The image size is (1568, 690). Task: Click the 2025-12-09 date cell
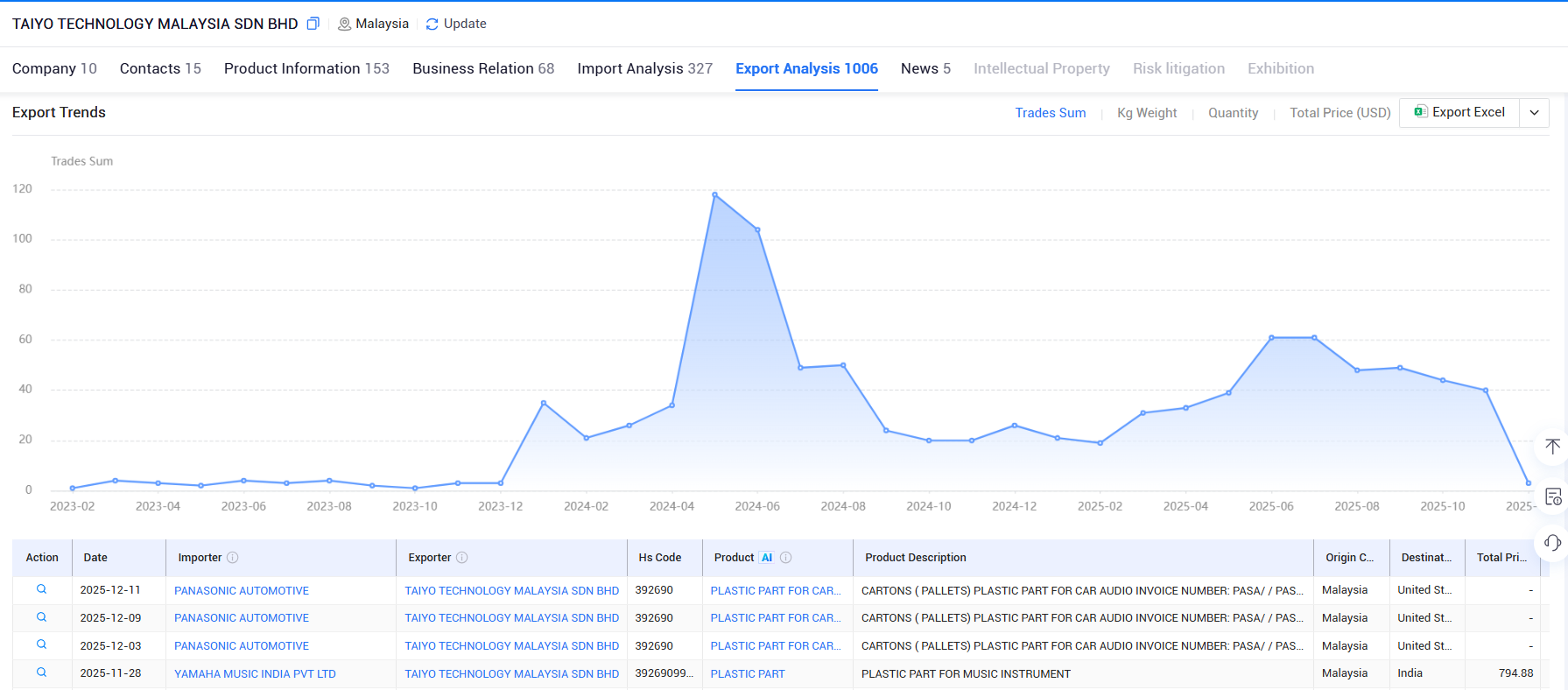[110, 618]
